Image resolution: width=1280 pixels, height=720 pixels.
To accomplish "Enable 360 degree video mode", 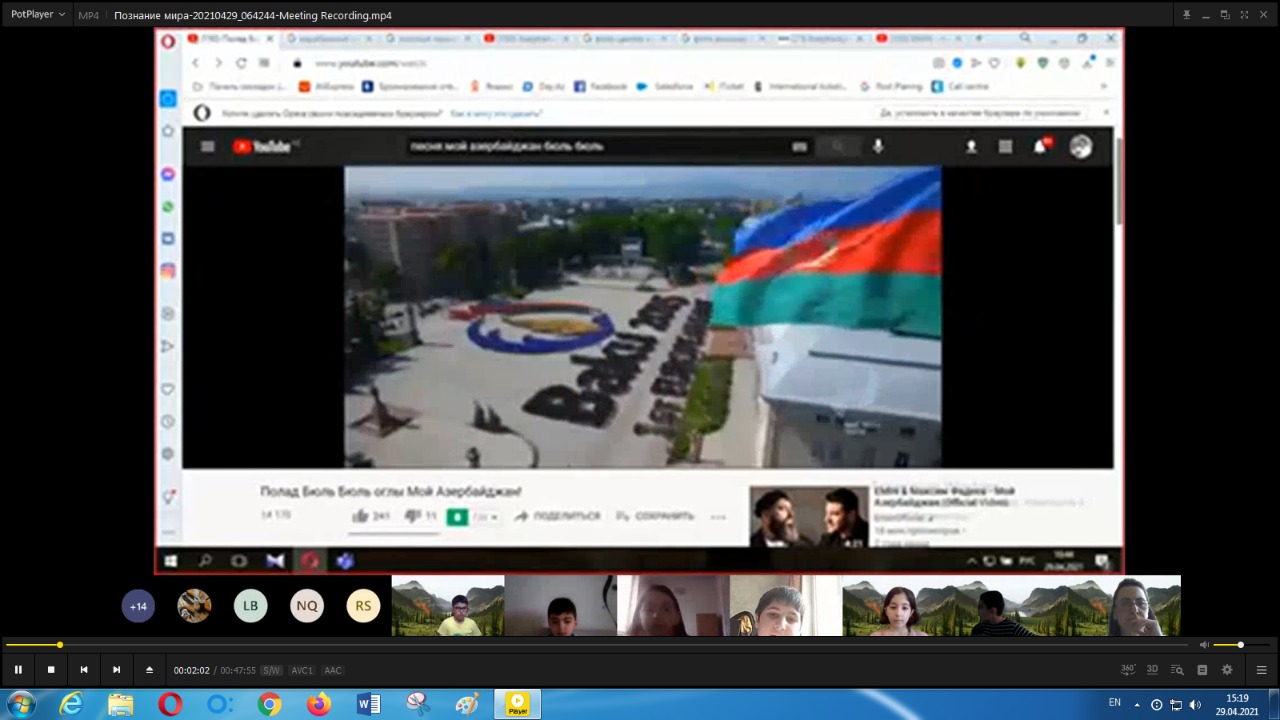I will pyautogui.click(x=1128, y=670).
